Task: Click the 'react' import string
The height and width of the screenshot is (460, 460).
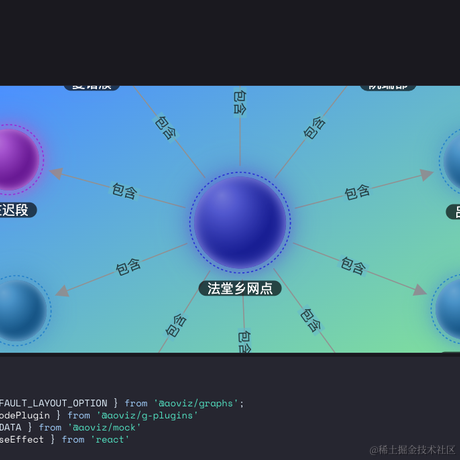Action: (x=110, y=439)
